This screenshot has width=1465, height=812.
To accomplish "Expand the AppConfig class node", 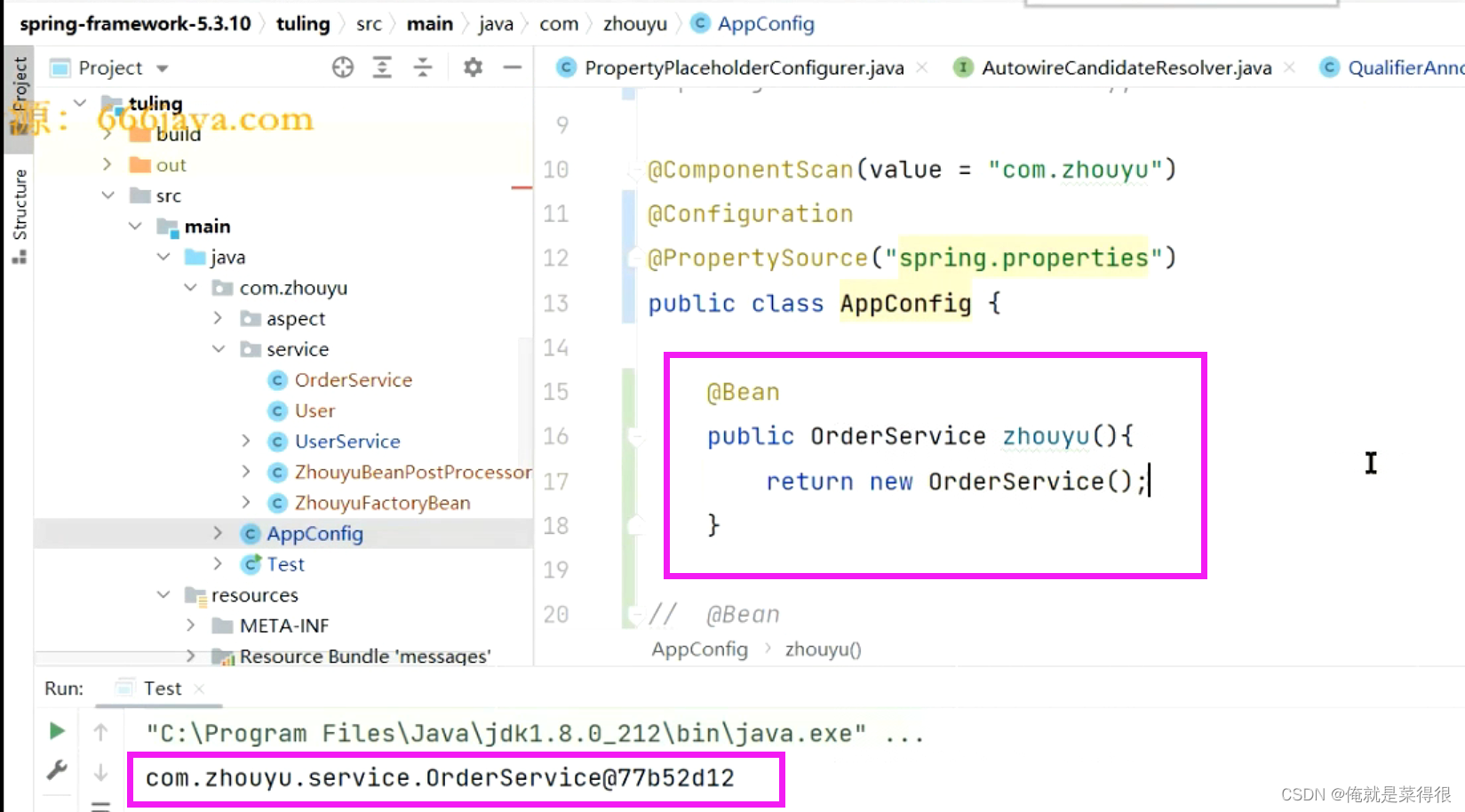I will point(218,533).
